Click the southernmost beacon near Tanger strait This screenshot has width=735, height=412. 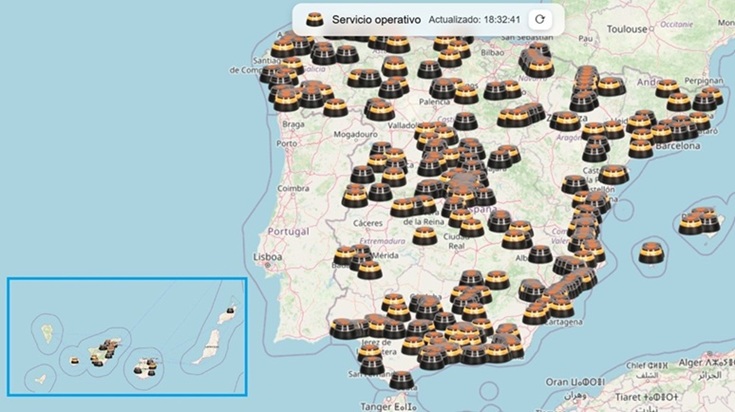404,380
